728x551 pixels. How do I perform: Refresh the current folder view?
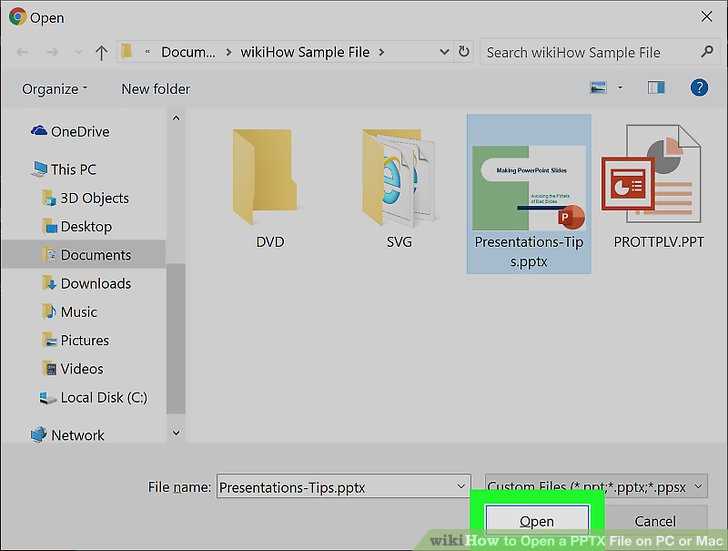463,52
